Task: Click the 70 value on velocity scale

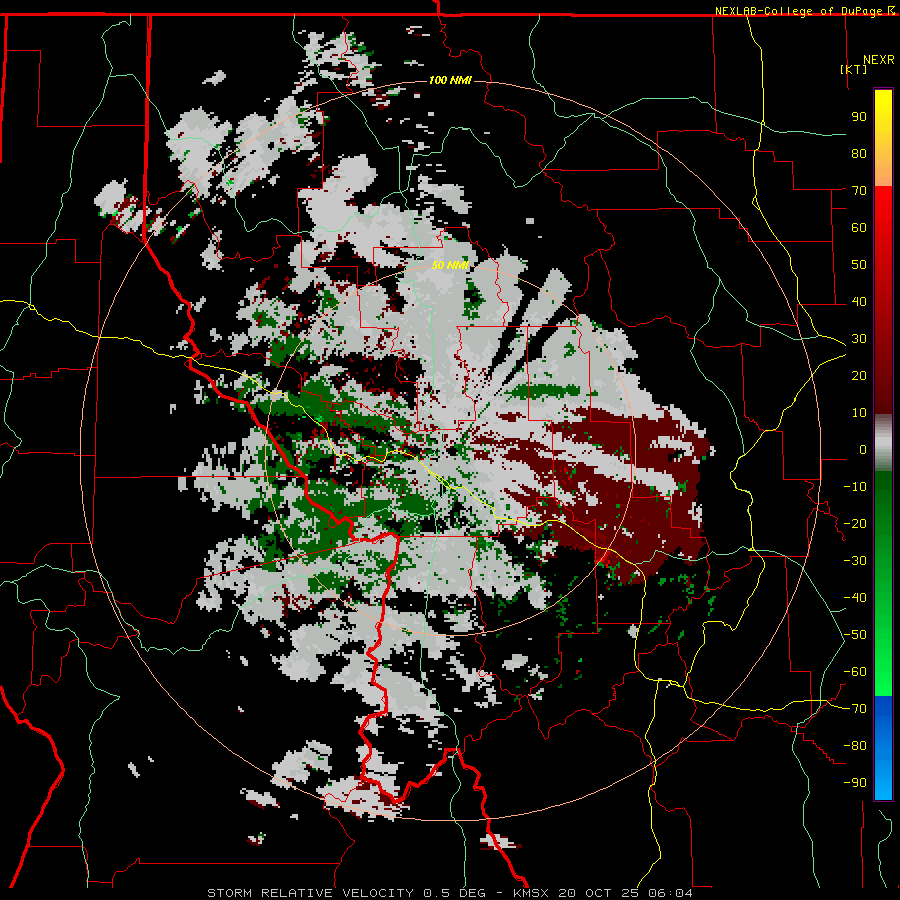Action: (x=859, y=191)
